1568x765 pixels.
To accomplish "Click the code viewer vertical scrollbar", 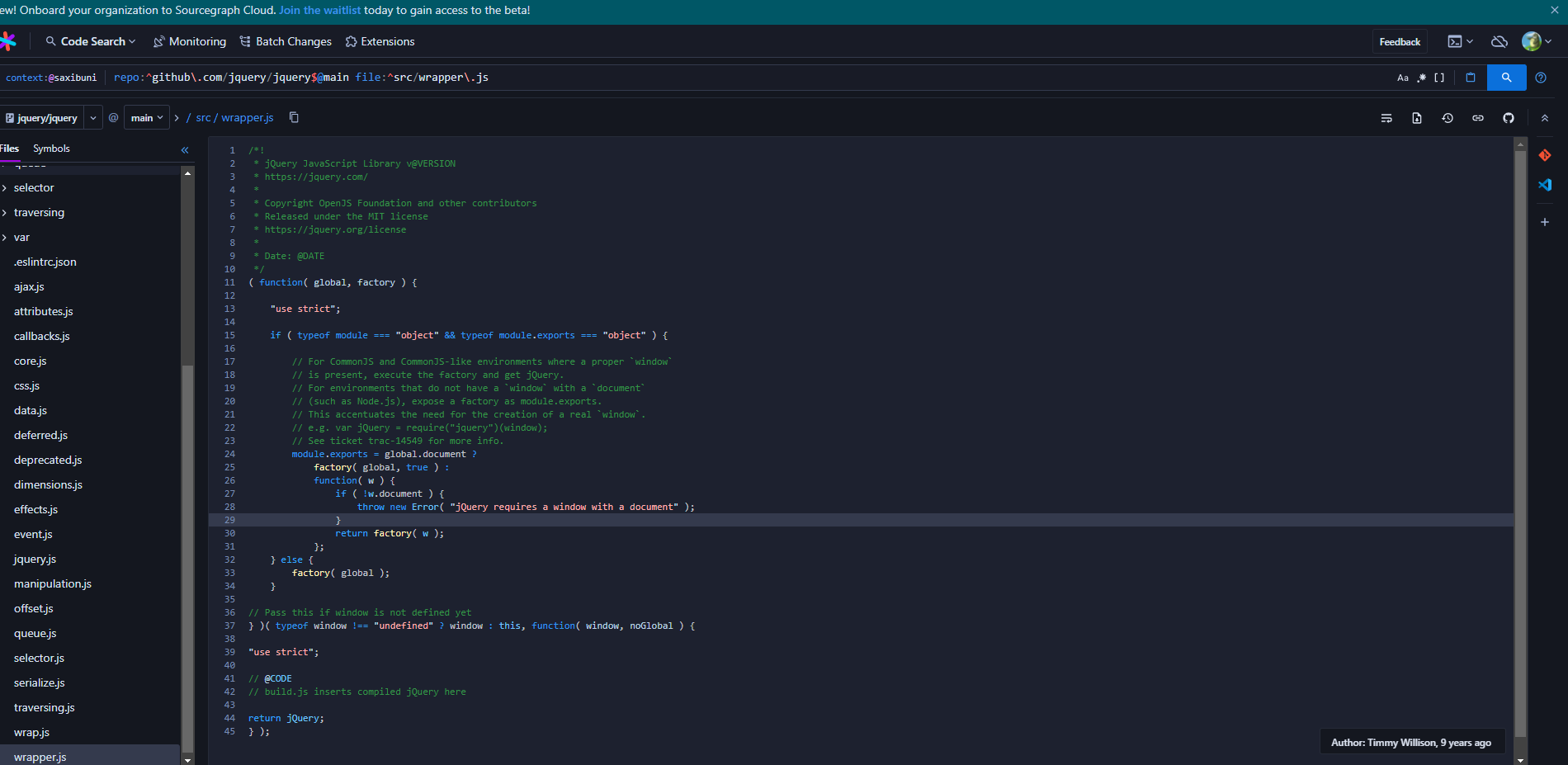I will [1520, 446].
